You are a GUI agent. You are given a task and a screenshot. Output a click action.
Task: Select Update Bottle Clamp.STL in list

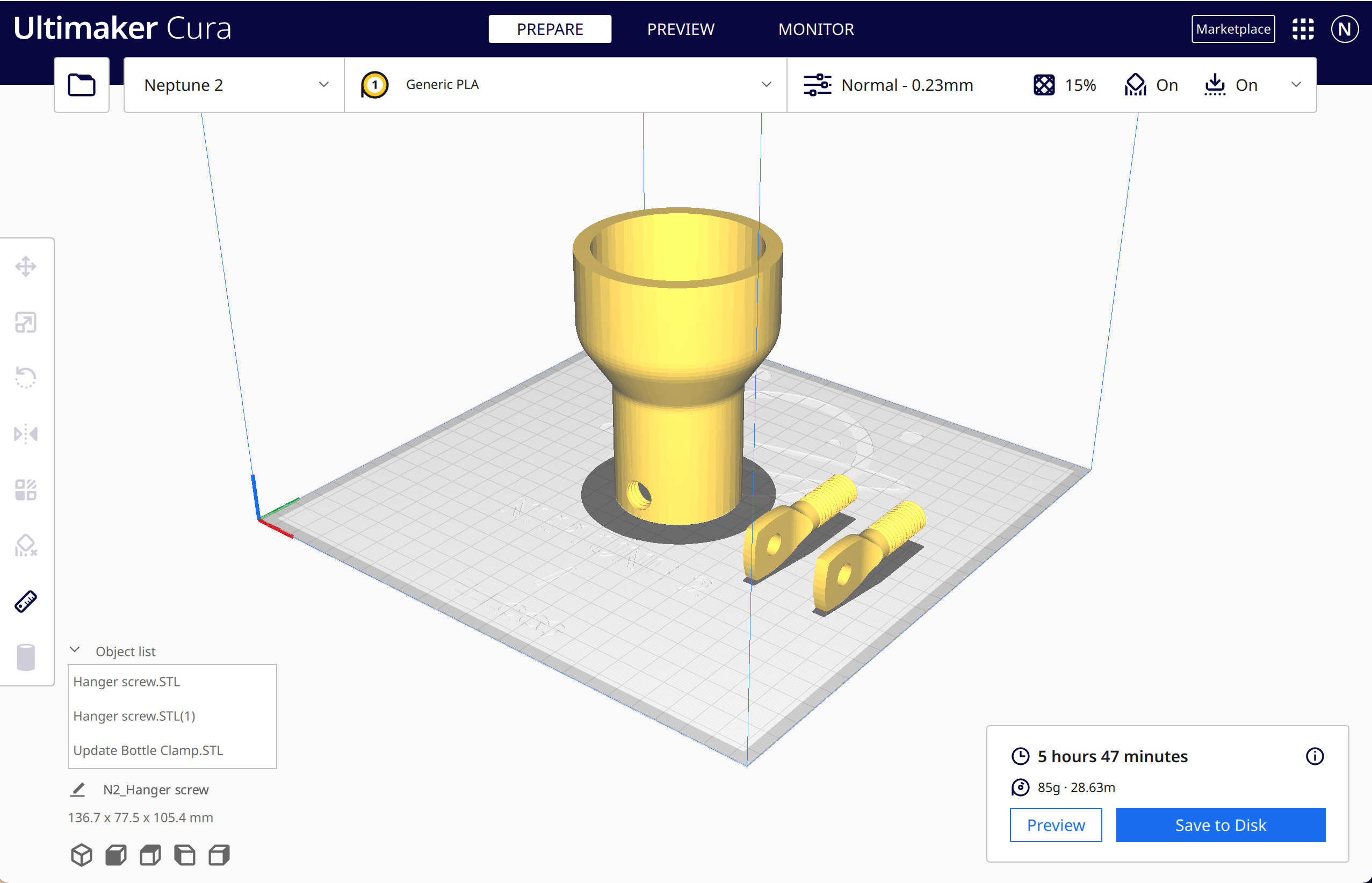pos(172,750)
